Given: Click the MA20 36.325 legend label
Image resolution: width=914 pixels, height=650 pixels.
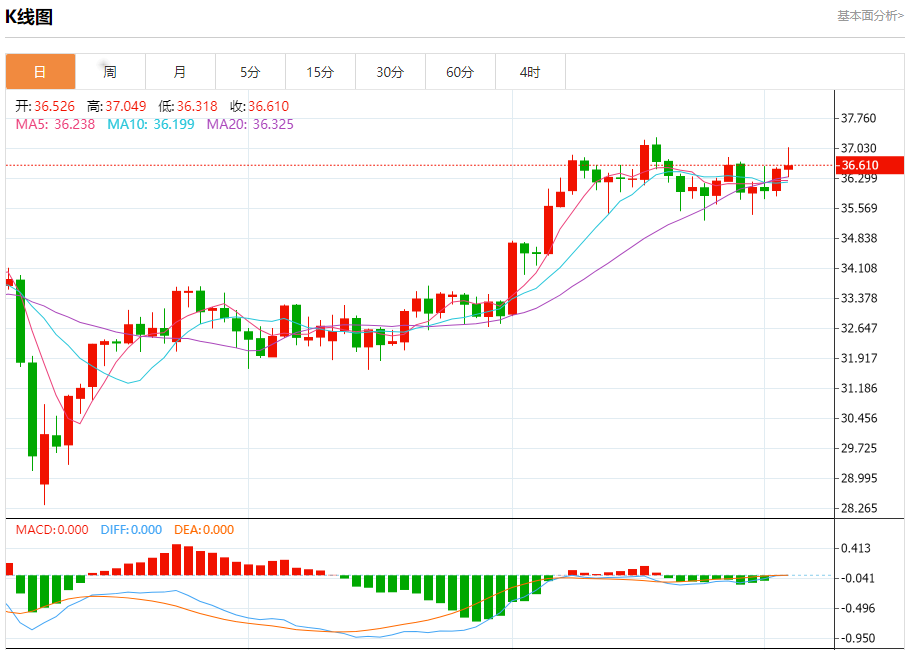Looking at the screenshot, I should point(250,124).
